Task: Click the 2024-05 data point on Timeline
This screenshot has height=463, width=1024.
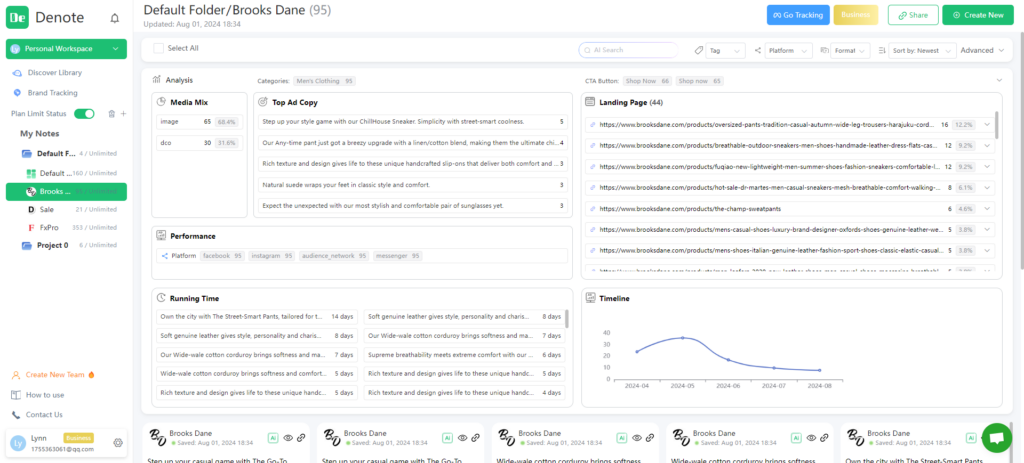Action: (682, 338)
